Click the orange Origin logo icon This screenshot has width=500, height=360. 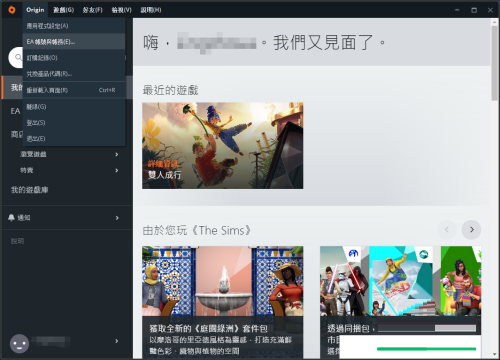point(12,10)
